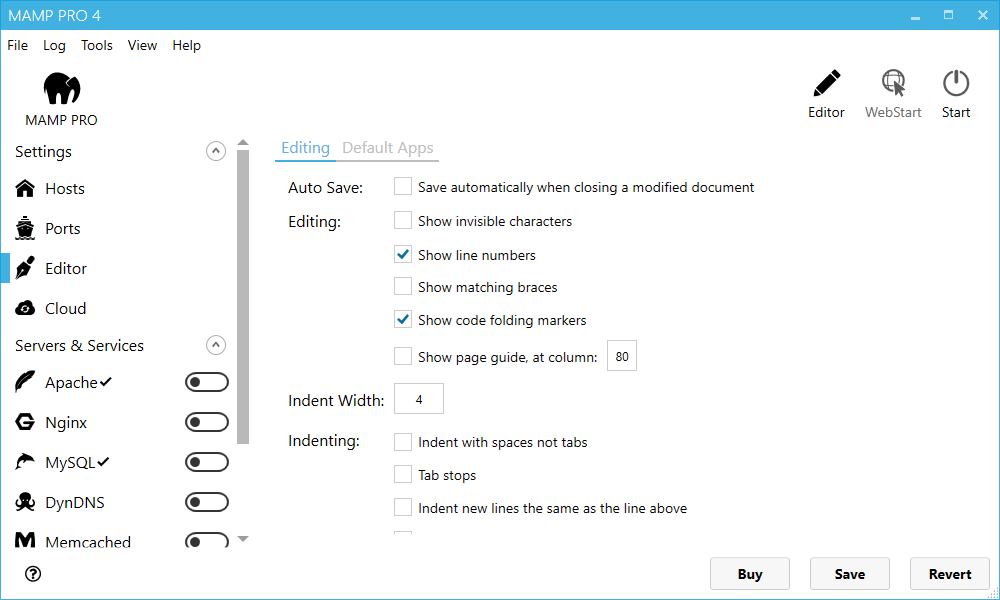Toggle the Apache server switch
The height and width of the screenshot is (600, 1000).
pos(207,382)
